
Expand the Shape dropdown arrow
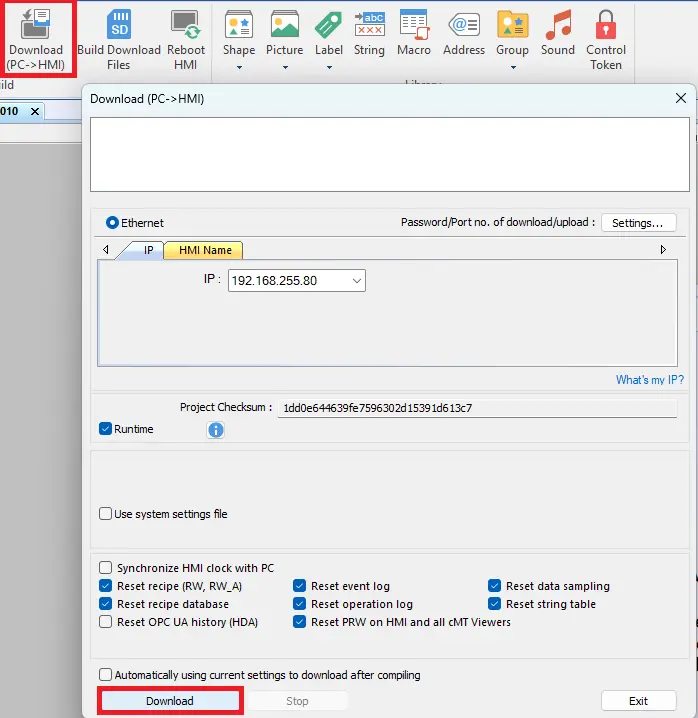(x=239, y=67)
